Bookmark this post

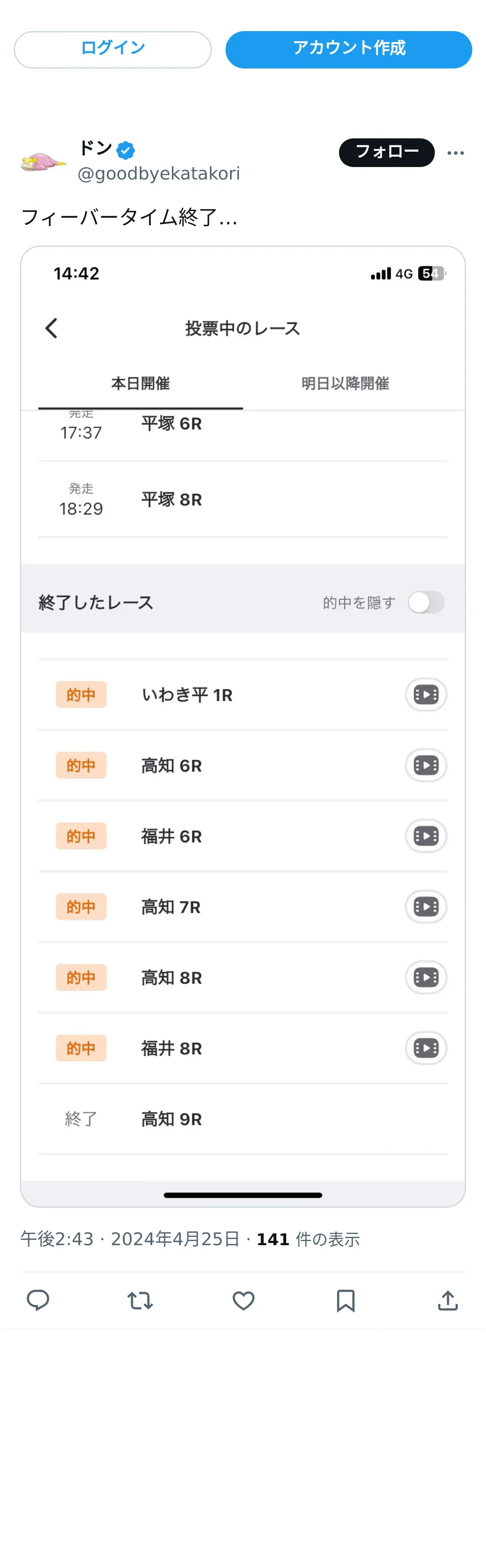(346, 1300)
